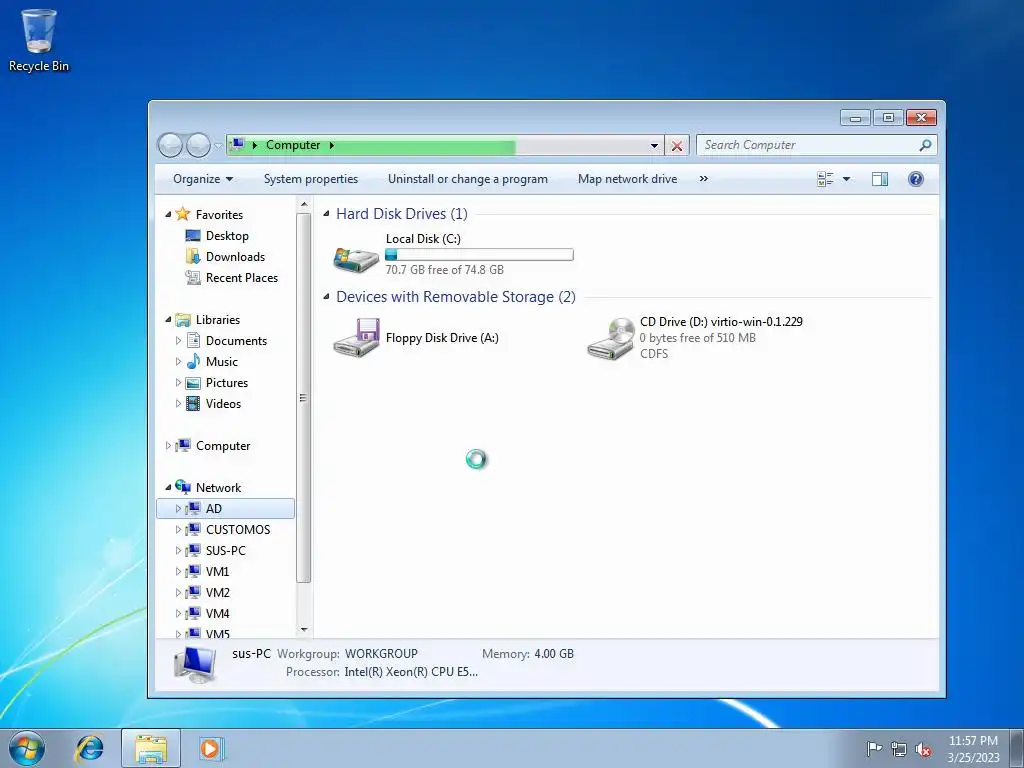The width and height of the screenshot is (1024, 768).
Task: Open the address bar history dropdown
Action: tap(654, 146)
